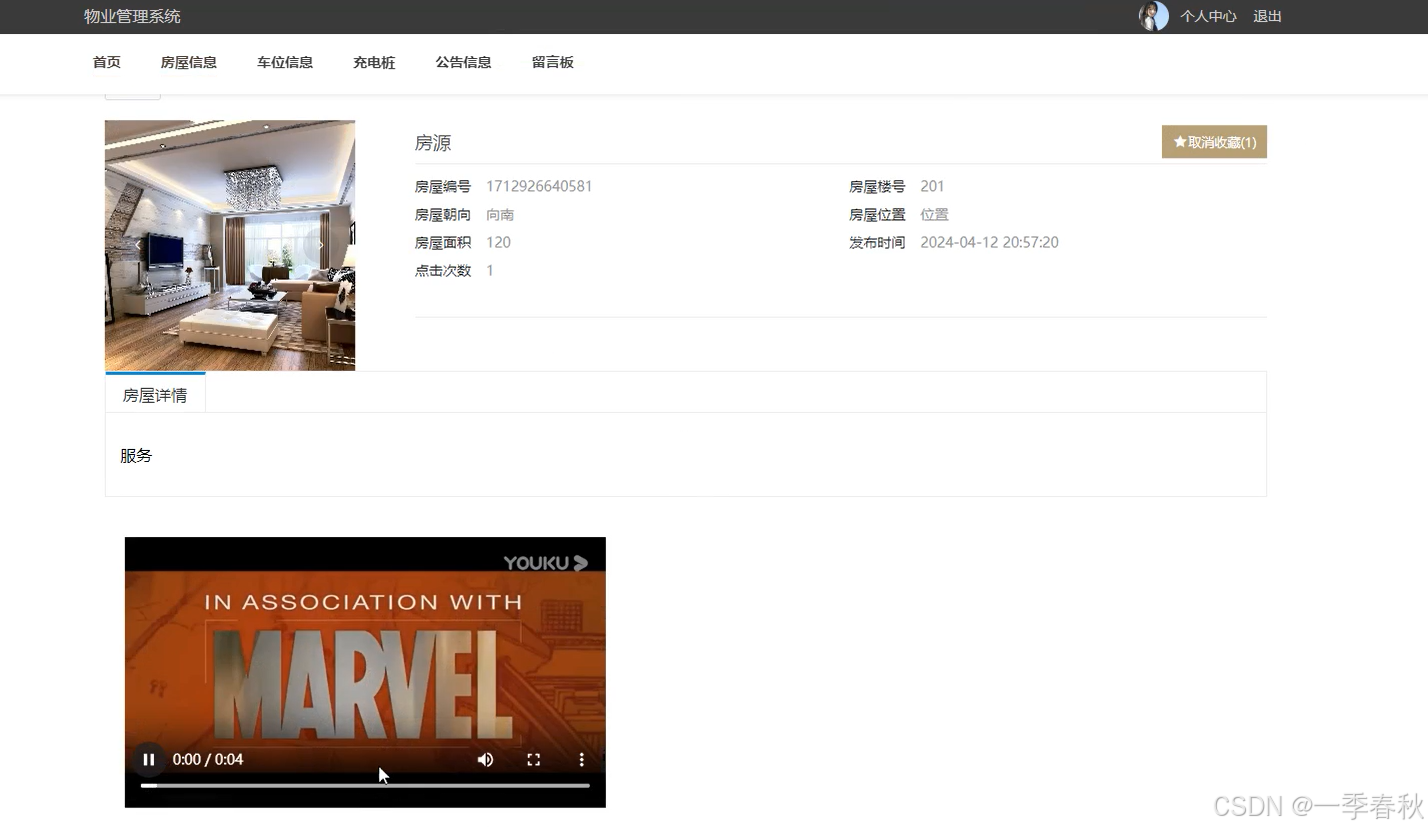Screen dimensions: 1428x832
Task: Click the 位置 value beside 房屋位置
Action: pos(934,214)
